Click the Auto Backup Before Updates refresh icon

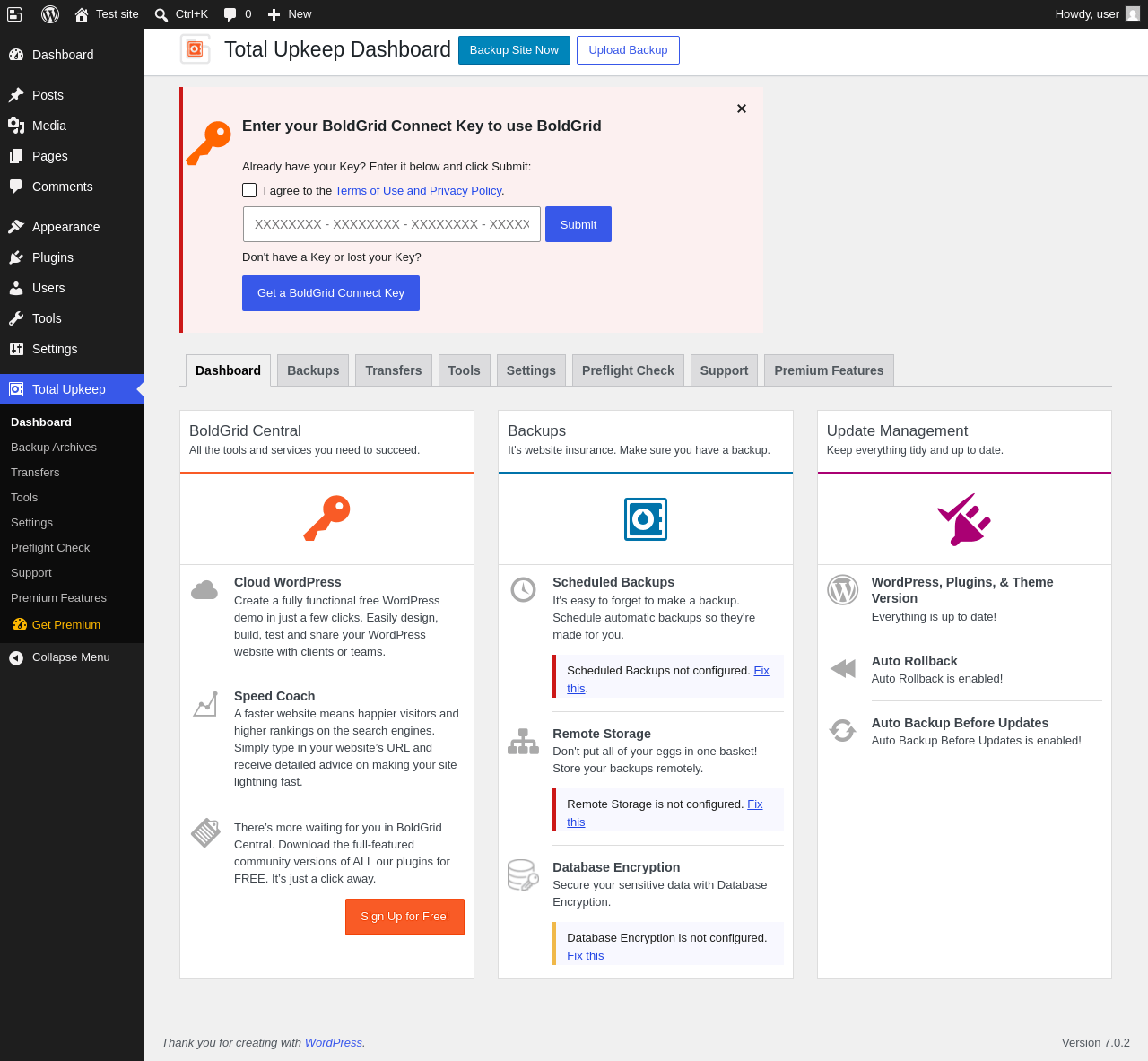842,730
